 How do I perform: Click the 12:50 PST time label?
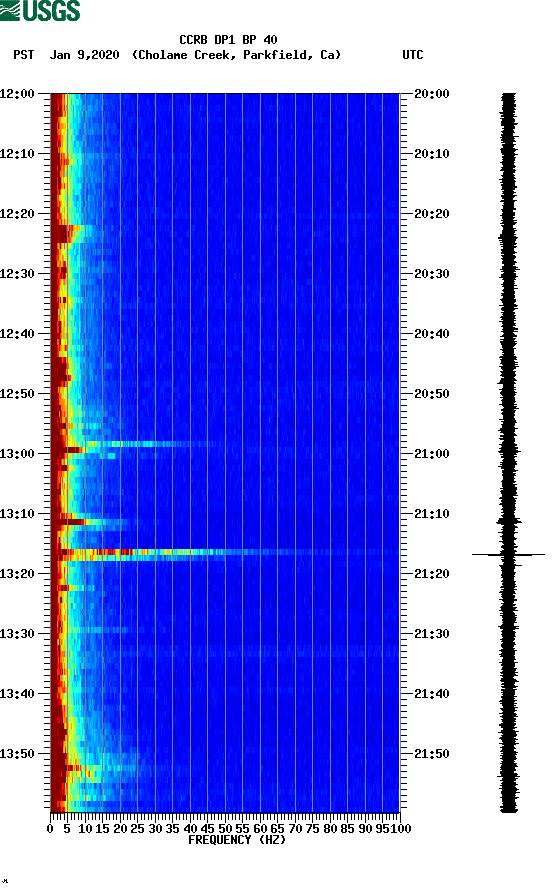[x=18, y=394]
